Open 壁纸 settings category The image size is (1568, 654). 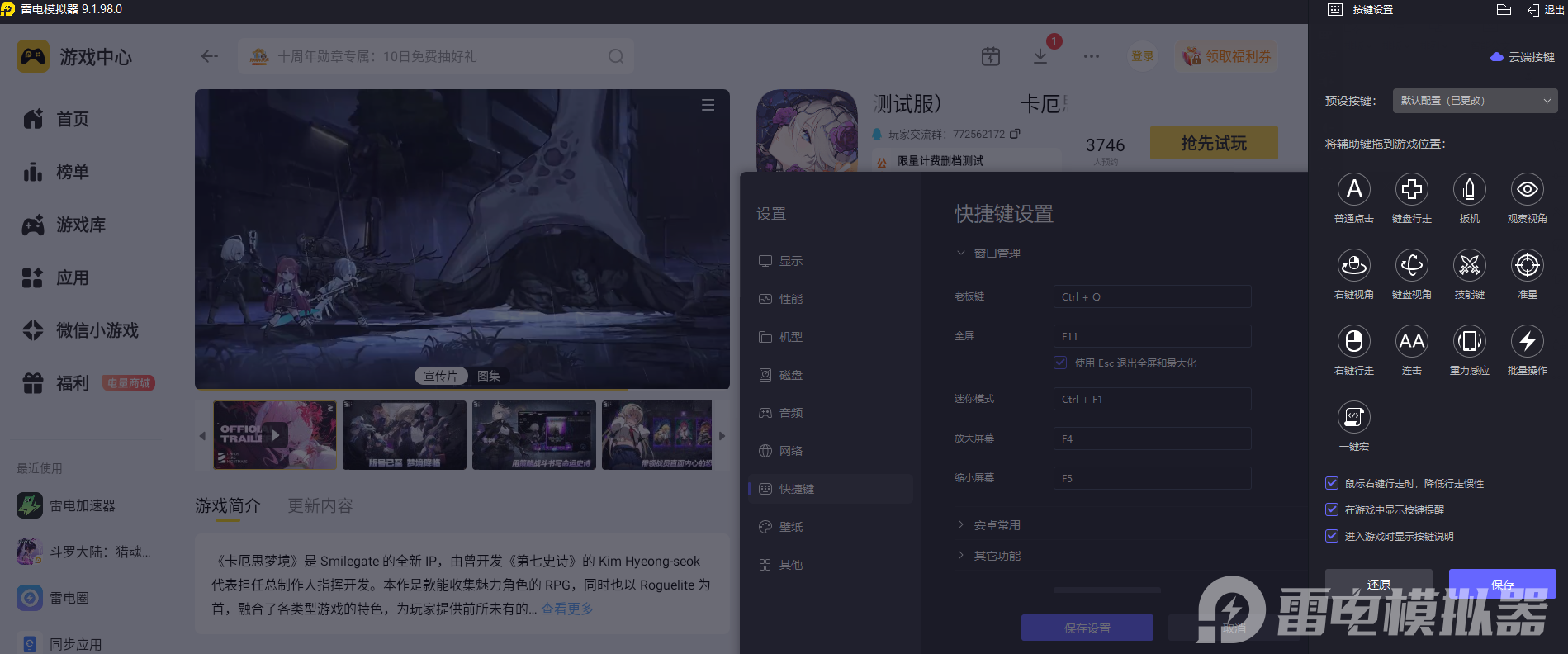[780, 527]
